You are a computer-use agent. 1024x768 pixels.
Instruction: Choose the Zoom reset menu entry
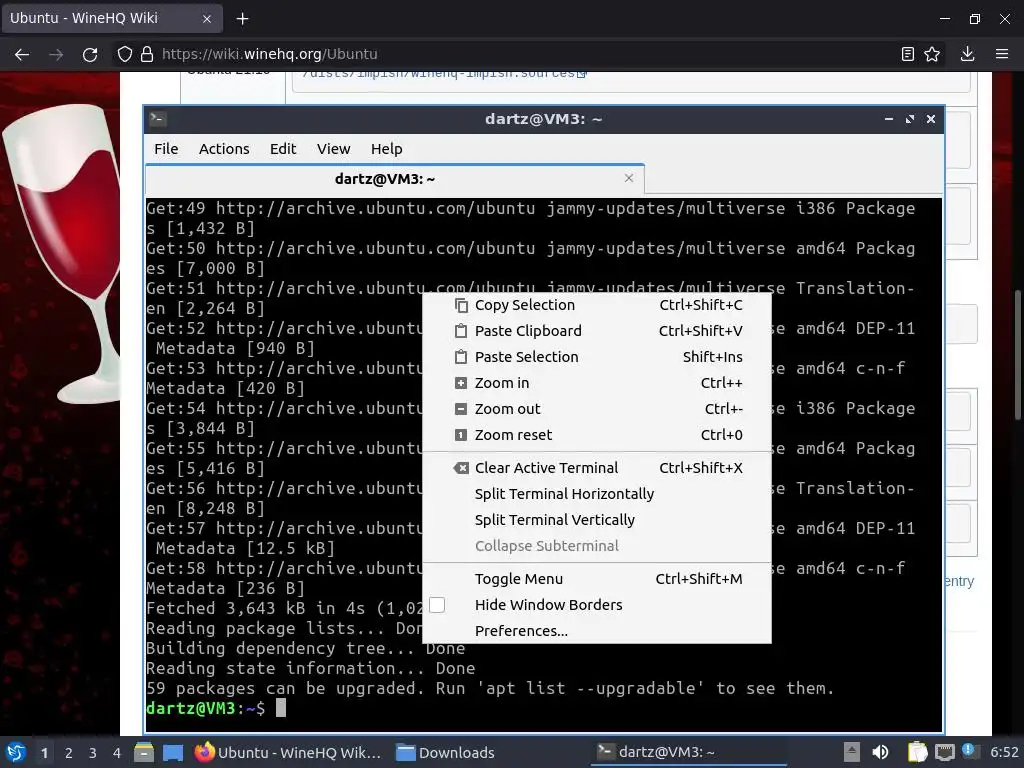pyautogui.click(x=597, y=435)
